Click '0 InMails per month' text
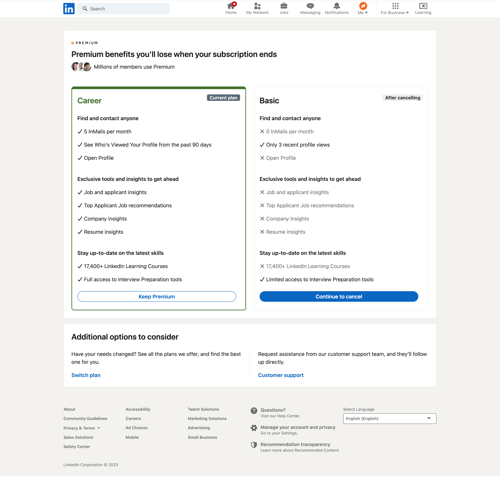 (x=290, y=131)
